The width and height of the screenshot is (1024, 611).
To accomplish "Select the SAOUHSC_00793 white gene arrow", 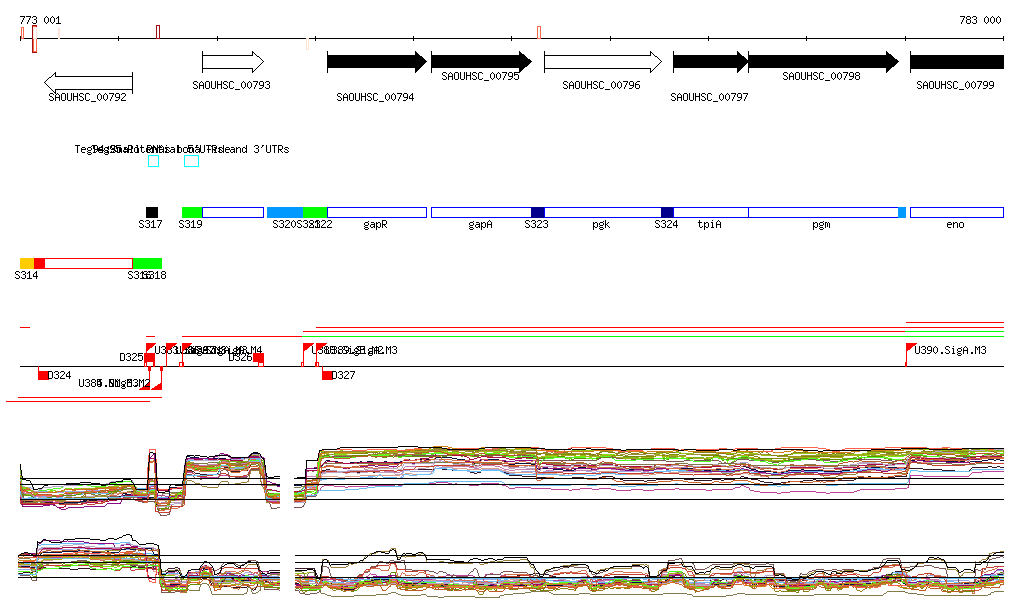I will (x=232, y=62).
